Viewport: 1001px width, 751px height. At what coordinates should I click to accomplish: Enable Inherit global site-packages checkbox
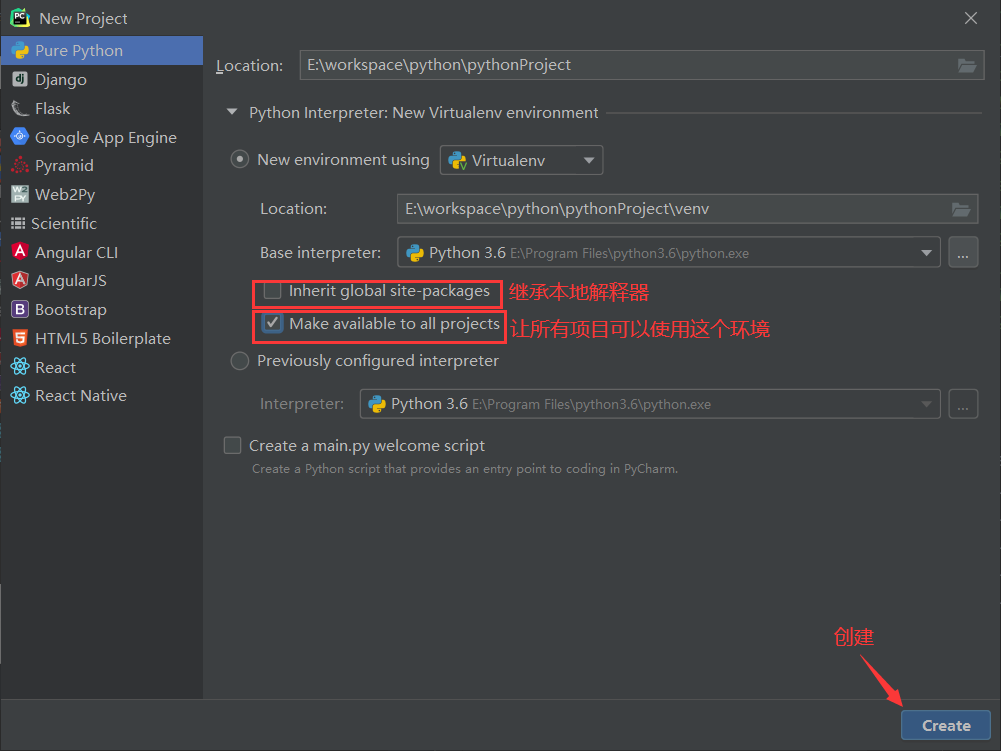(273, 291)
